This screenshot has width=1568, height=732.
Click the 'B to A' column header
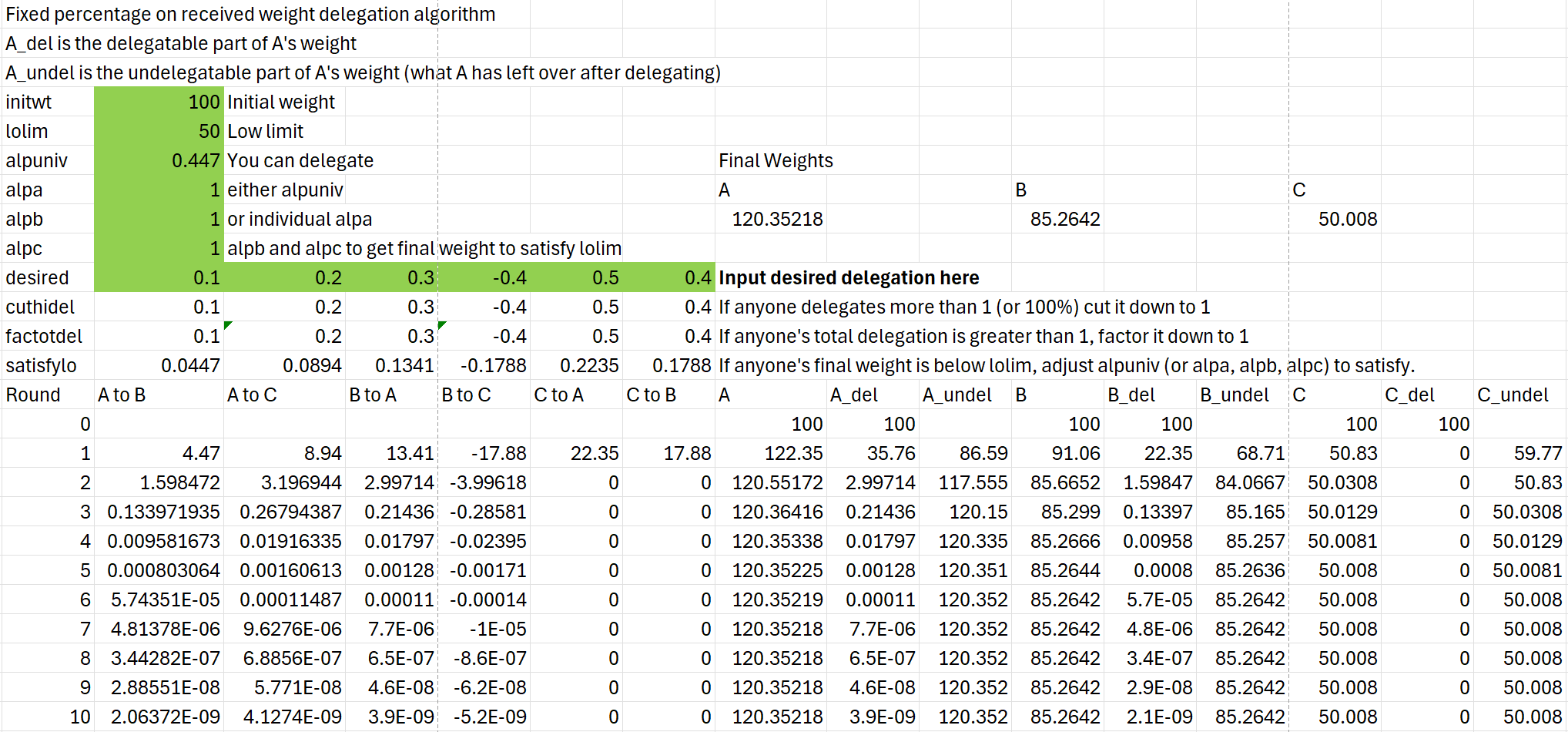[391, 395]
